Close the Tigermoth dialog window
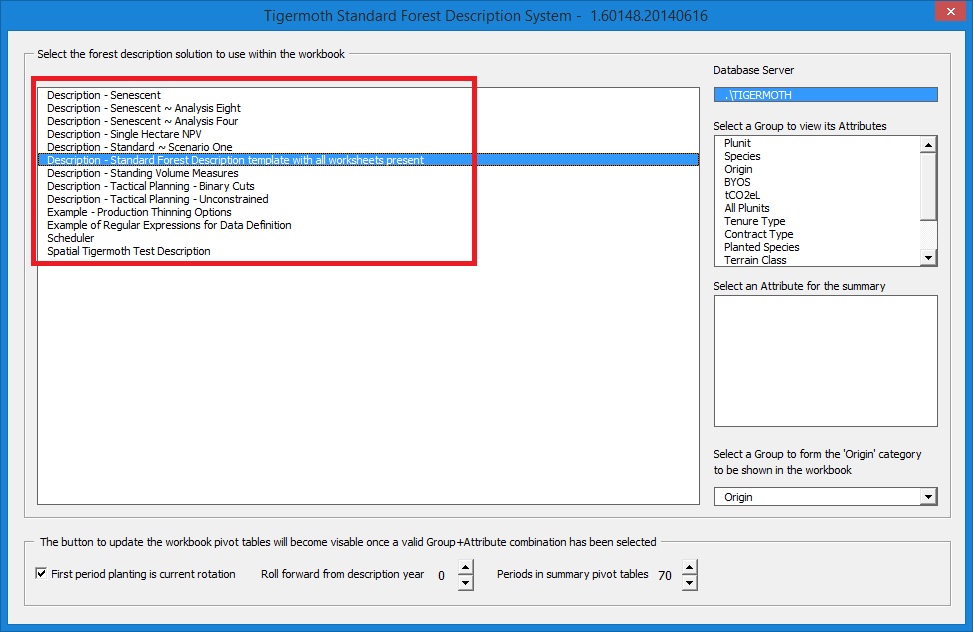This screenshot has height=632, width=973. (x=951, y=11)
